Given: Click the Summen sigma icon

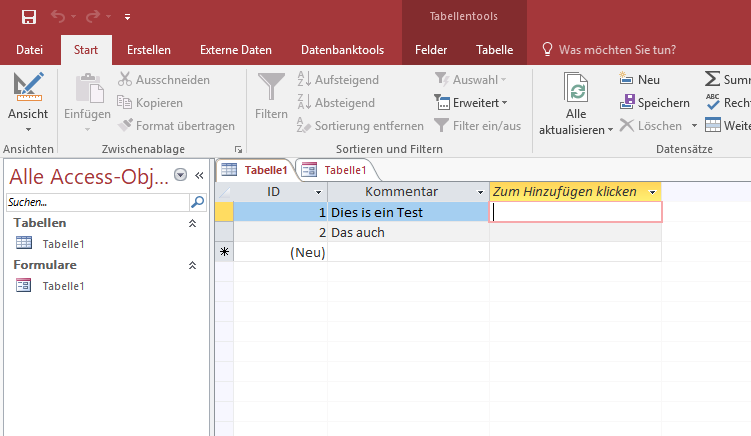Looking at the screenshot, I should 712,79.
